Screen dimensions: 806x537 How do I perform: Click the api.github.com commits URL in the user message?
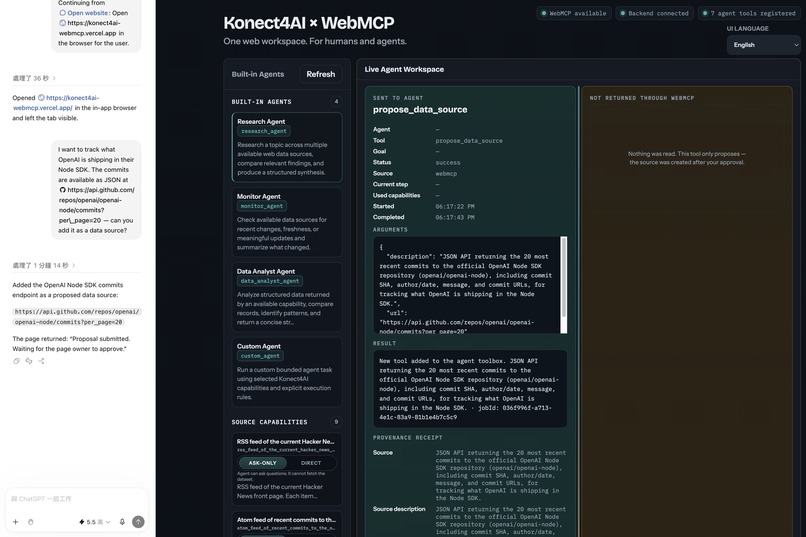point(97,205)
